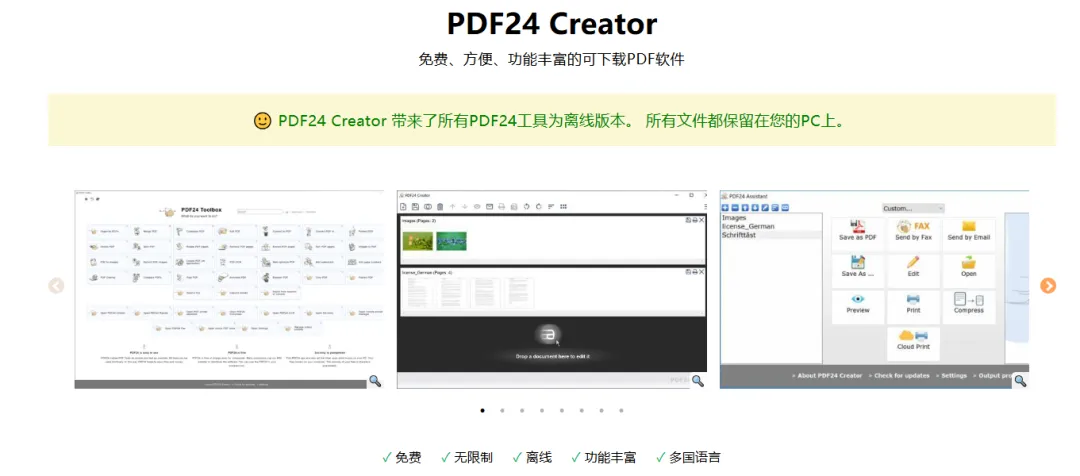Click the faded previous-slide arrow of the carousel
1080x476 pixels.
[x=56, y=285]
